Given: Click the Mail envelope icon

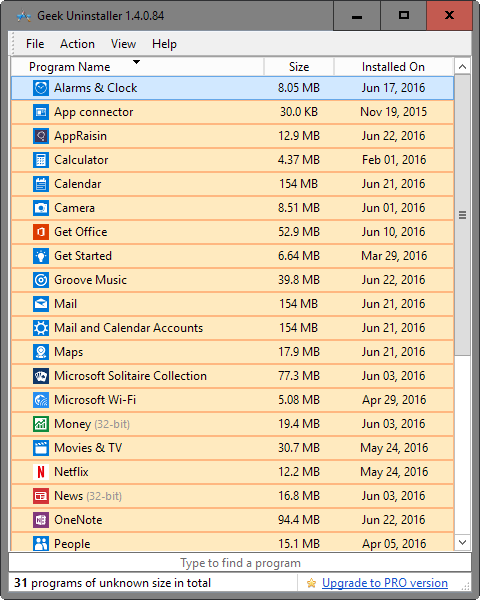Looking at the screenshot, I should pos(41,304).
